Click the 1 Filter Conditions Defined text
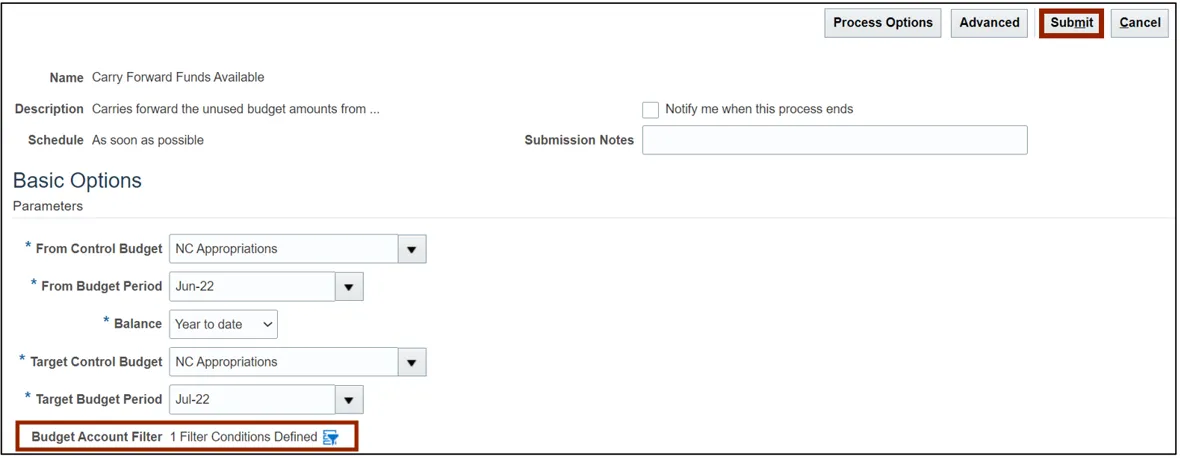 [243, 437]
